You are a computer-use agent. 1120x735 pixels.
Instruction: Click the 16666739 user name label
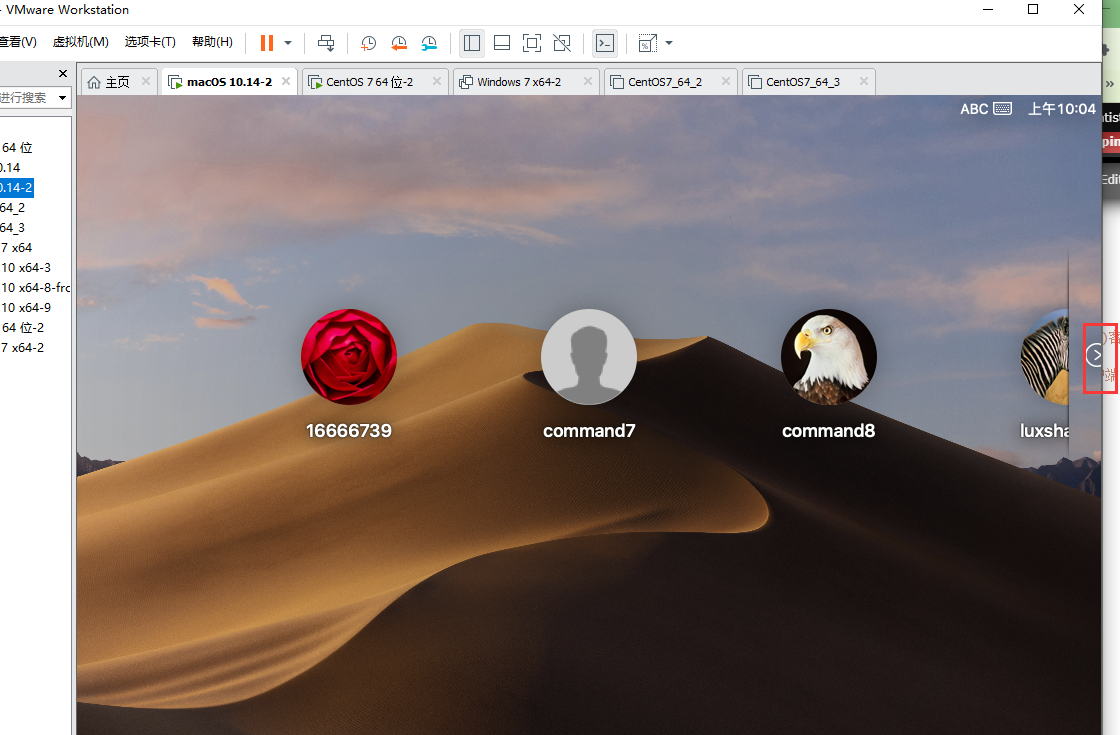click(x=349, y=431)
